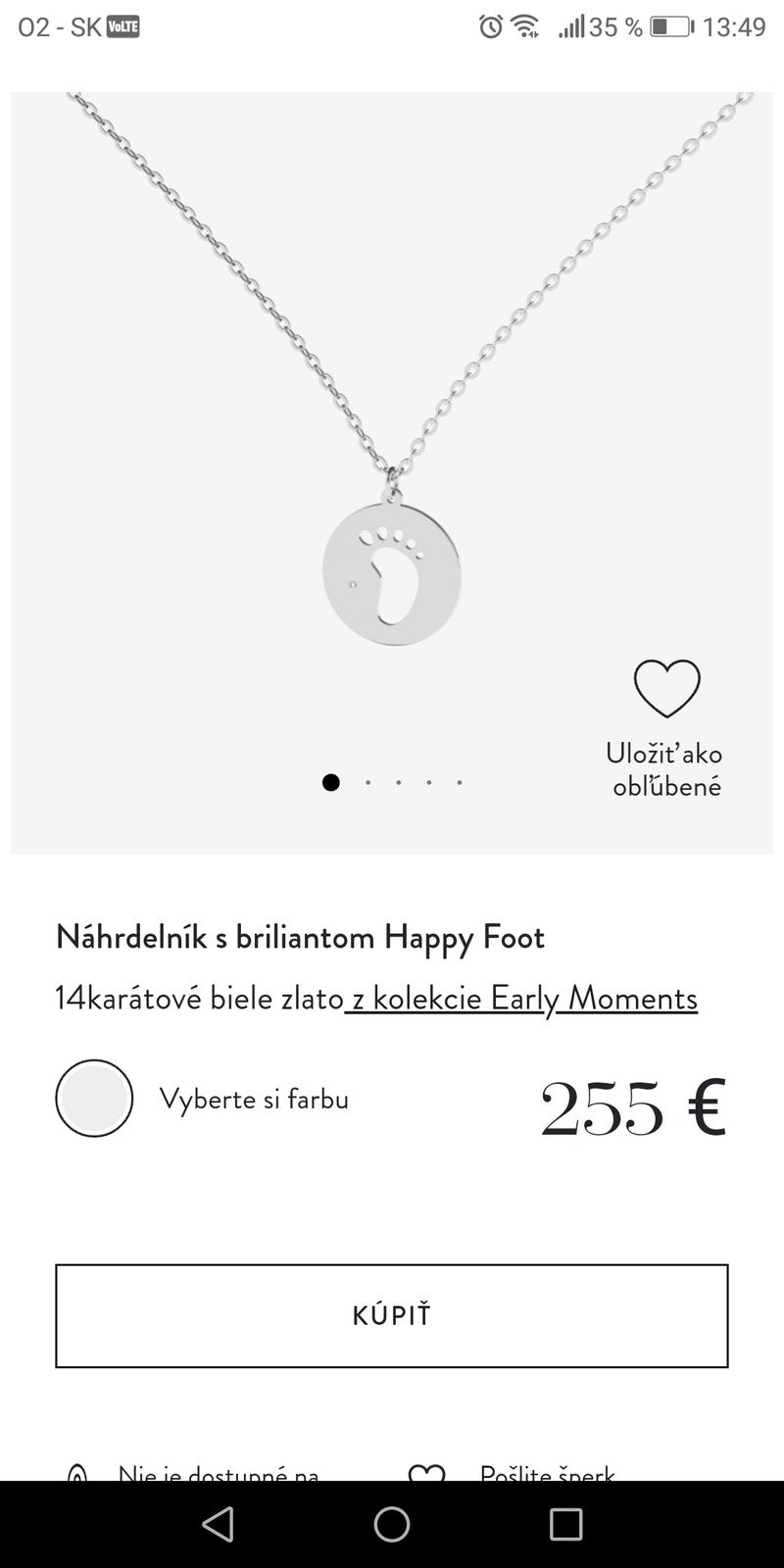
Task: Tap the icon beside Nie je dostupné na
Action: (77, 1473)
